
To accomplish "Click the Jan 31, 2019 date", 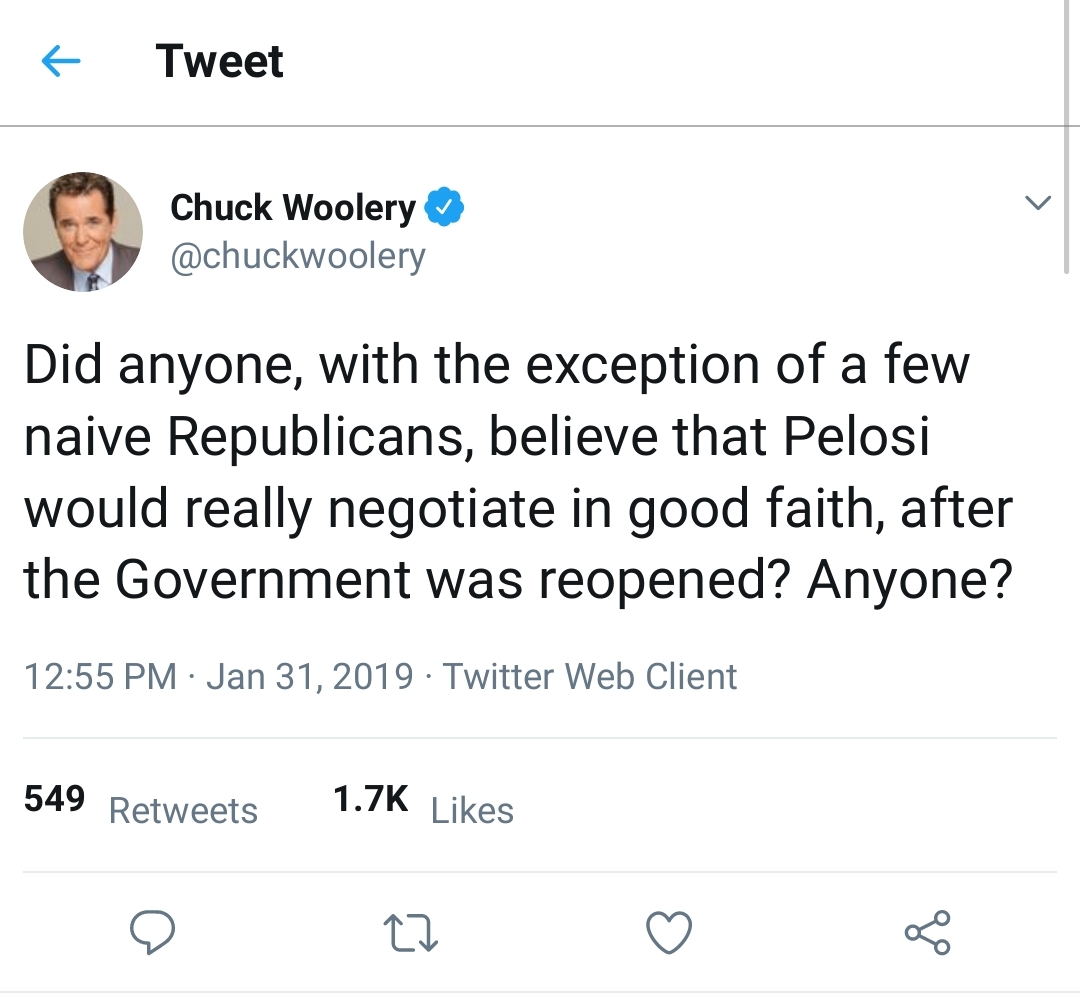I will coord(310,677).
